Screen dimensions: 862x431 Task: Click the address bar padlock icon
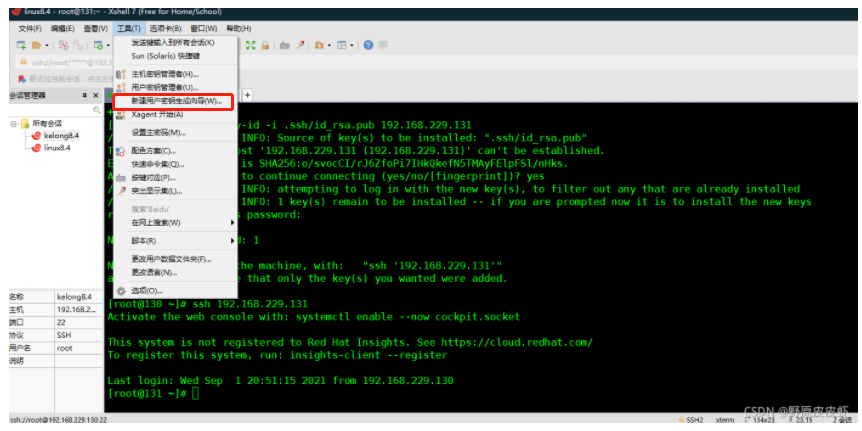(x=24, y=62)
